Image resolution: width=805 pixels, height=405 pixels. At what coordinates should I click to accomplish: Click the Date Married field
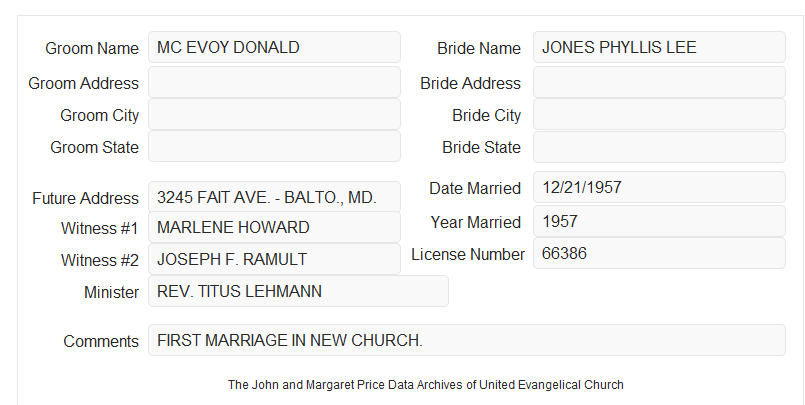coord(659,187)
